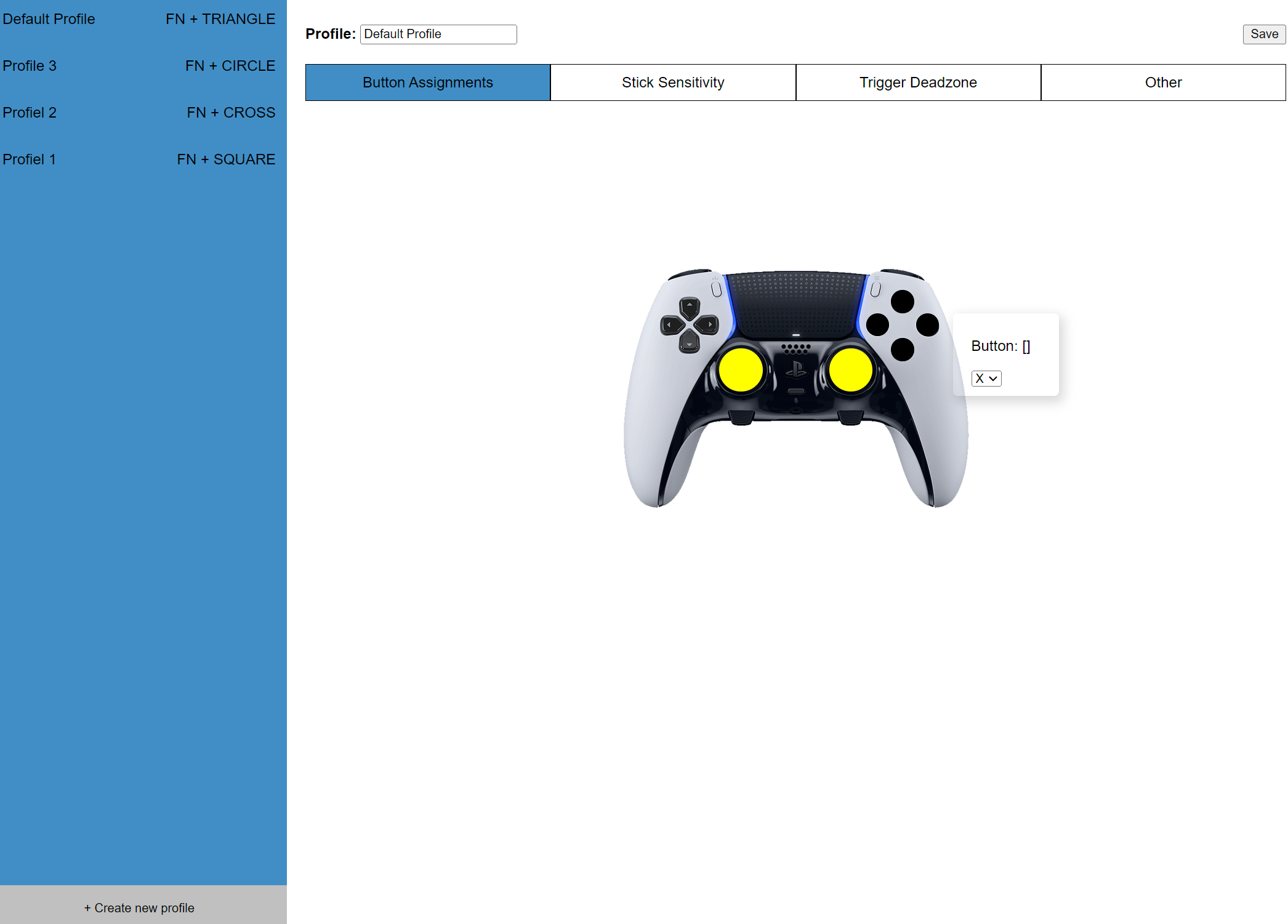1288x924 pixels.
Task: Select the Other tab
Action: point(1162,82)
